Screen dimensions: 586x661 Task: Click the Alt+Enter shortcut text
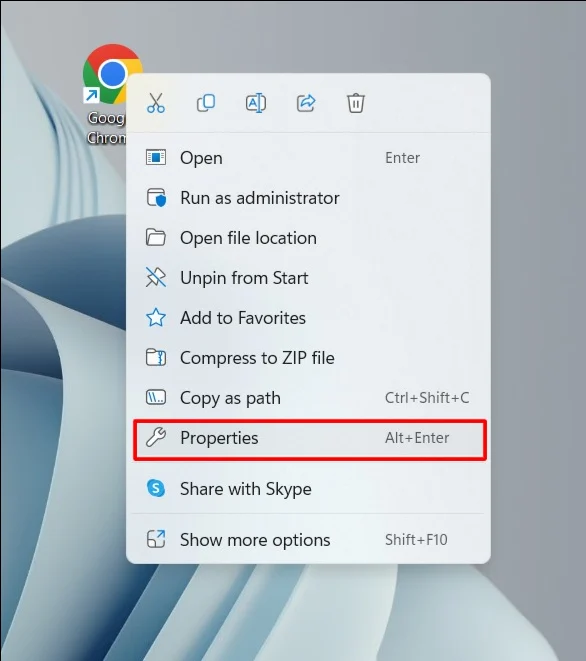(x=417, y=438)
